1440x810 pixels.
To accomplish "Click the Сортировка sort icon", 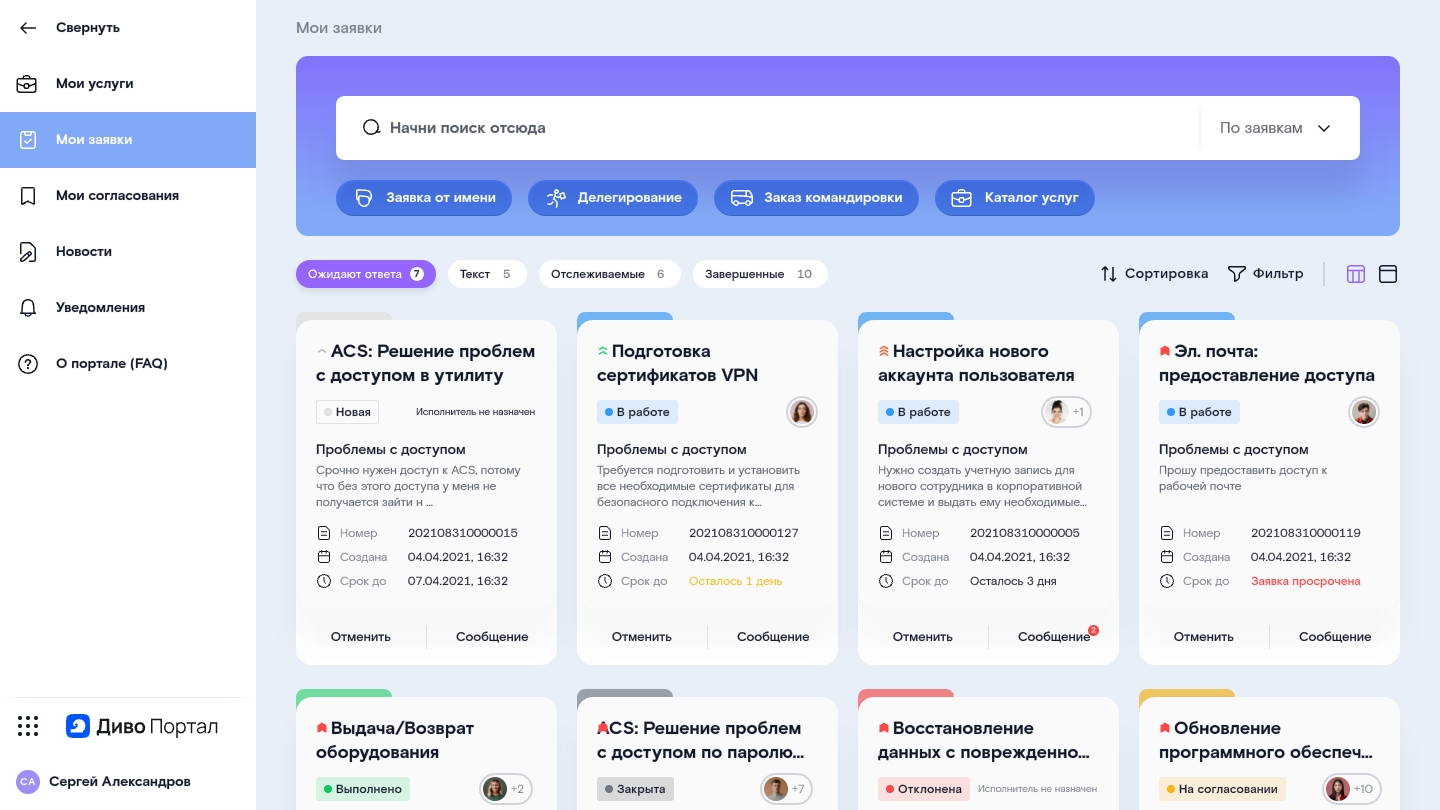I will 1109,274.
